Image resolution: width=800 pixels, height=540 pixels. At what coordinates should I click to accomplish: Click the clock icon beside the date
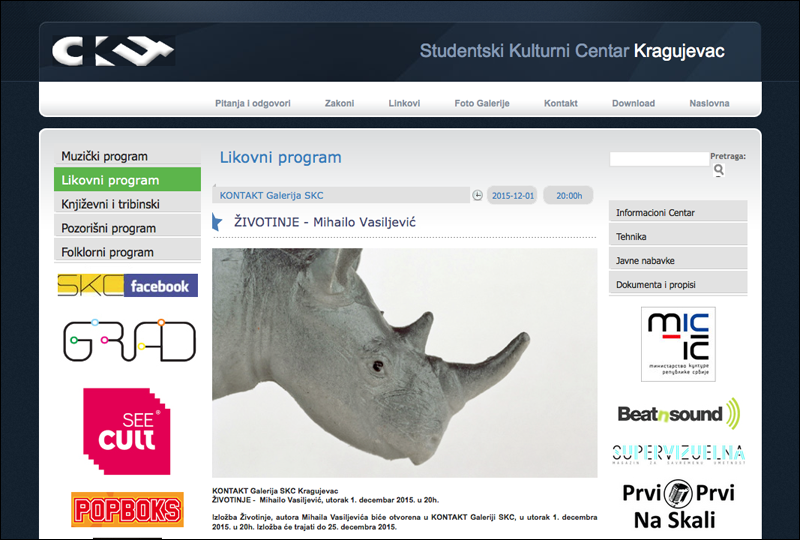(477, 195)
